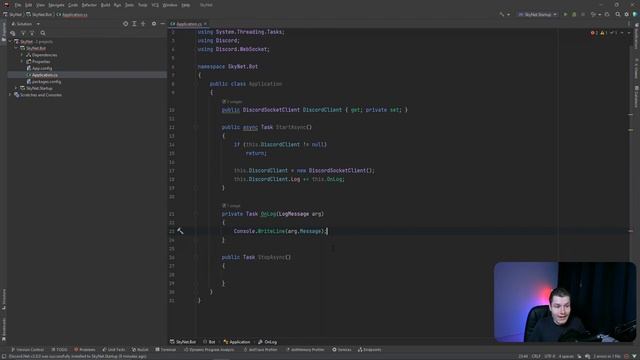The width and height of the screenshot is (640, 360).
Task: Expand Scratches and Consoles node
Action: coord(10,95)
